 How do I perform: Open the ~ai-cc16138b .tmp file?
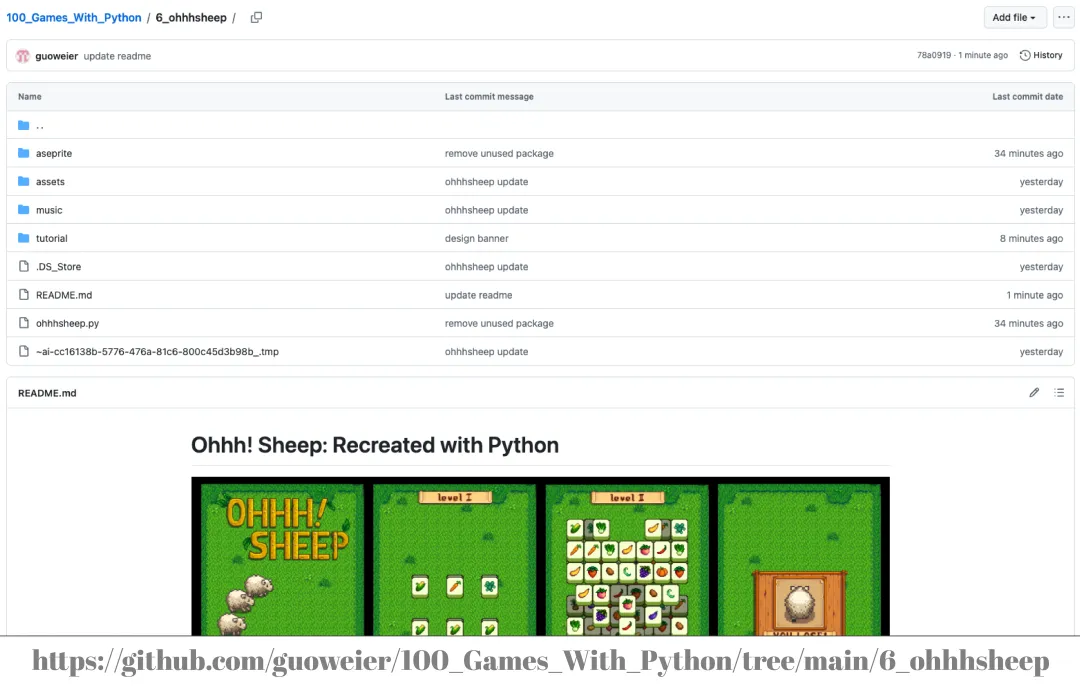coord(157,351)
